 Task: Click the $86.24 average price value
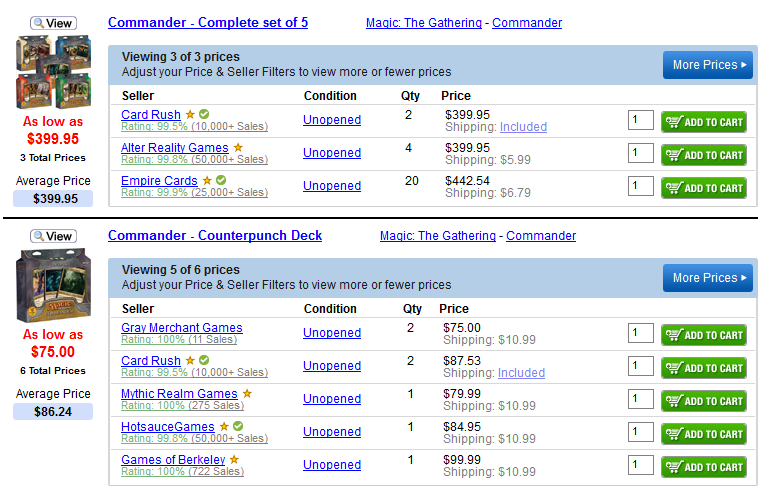53,412
